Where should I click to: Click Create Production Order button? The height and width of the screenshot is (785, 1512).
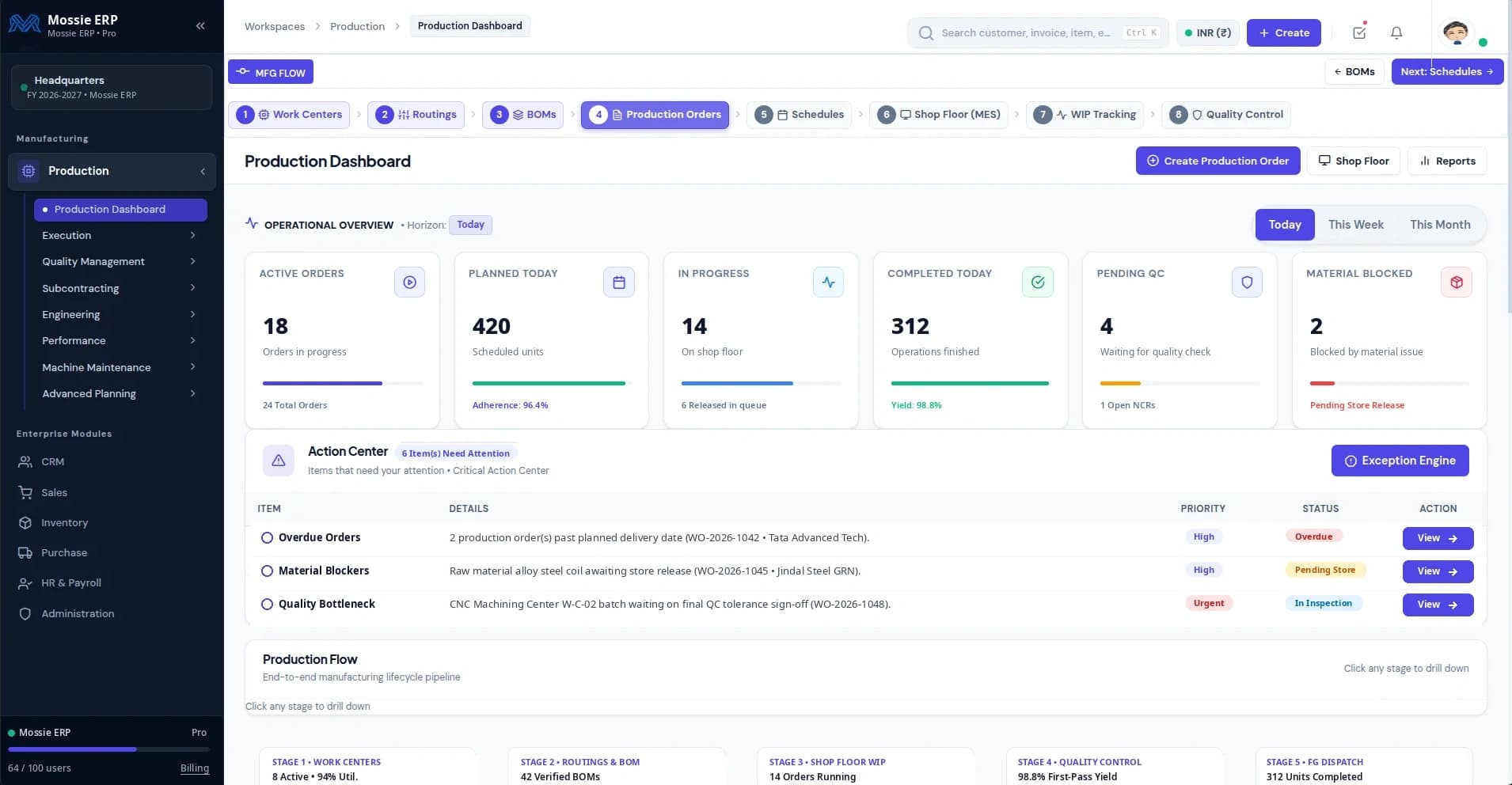pyautogui.click(x=1218, y=161)
